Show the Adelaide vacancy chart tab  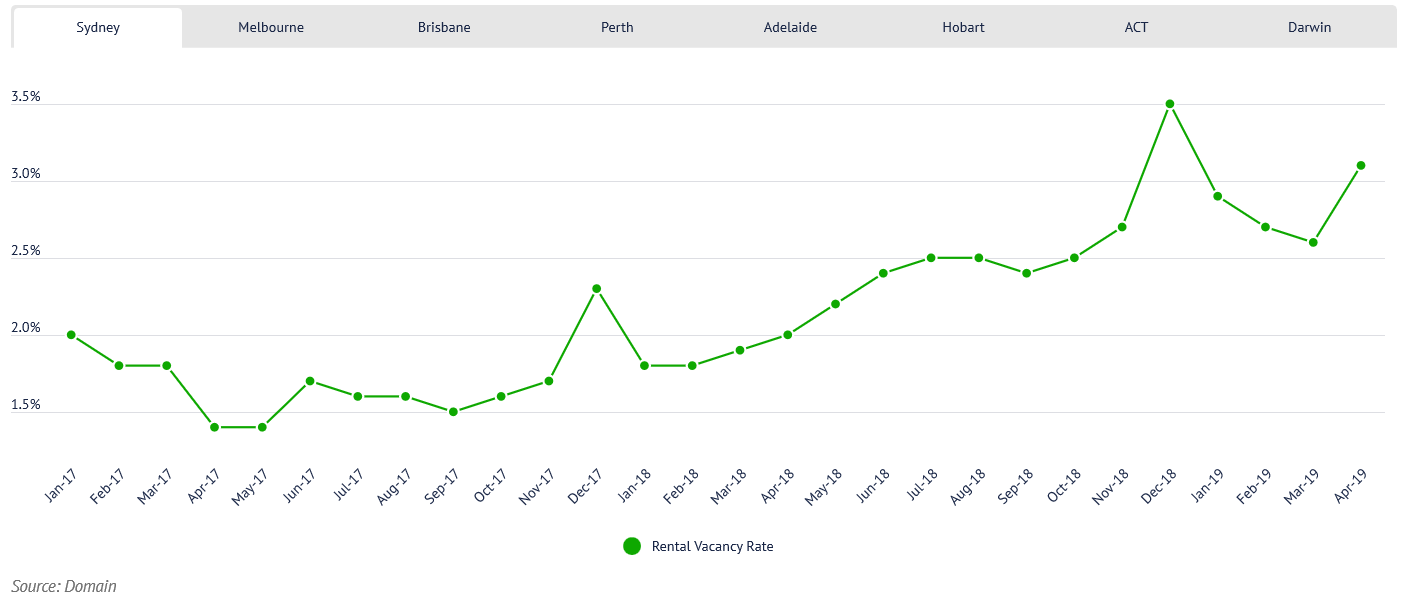click(x=790, y=27)
